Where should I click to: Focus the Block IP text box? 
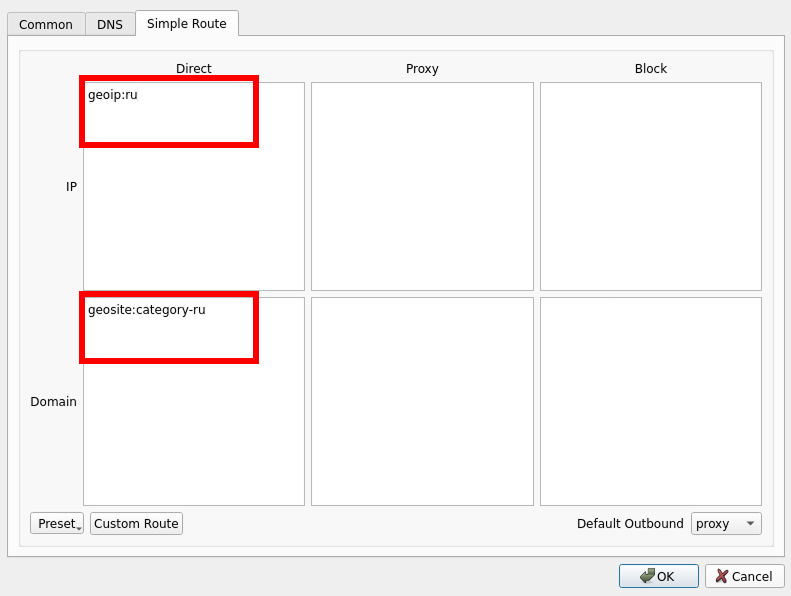(x=650, y=186)
